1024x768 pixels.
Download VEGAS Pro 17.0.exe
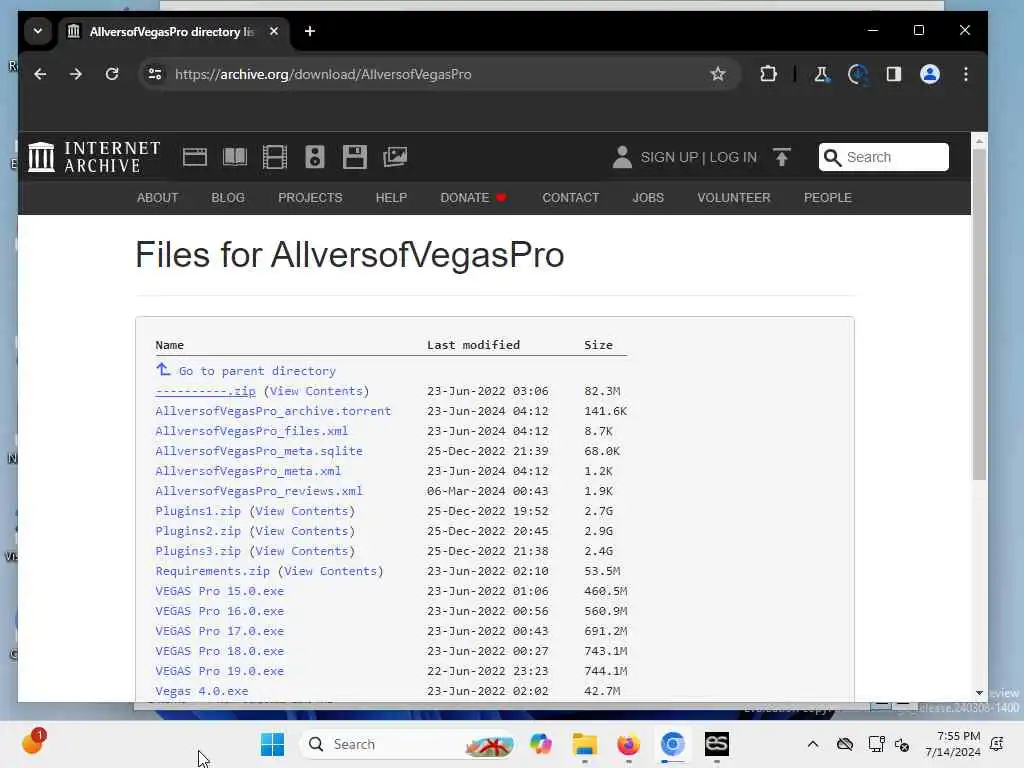tap(219, 632)
